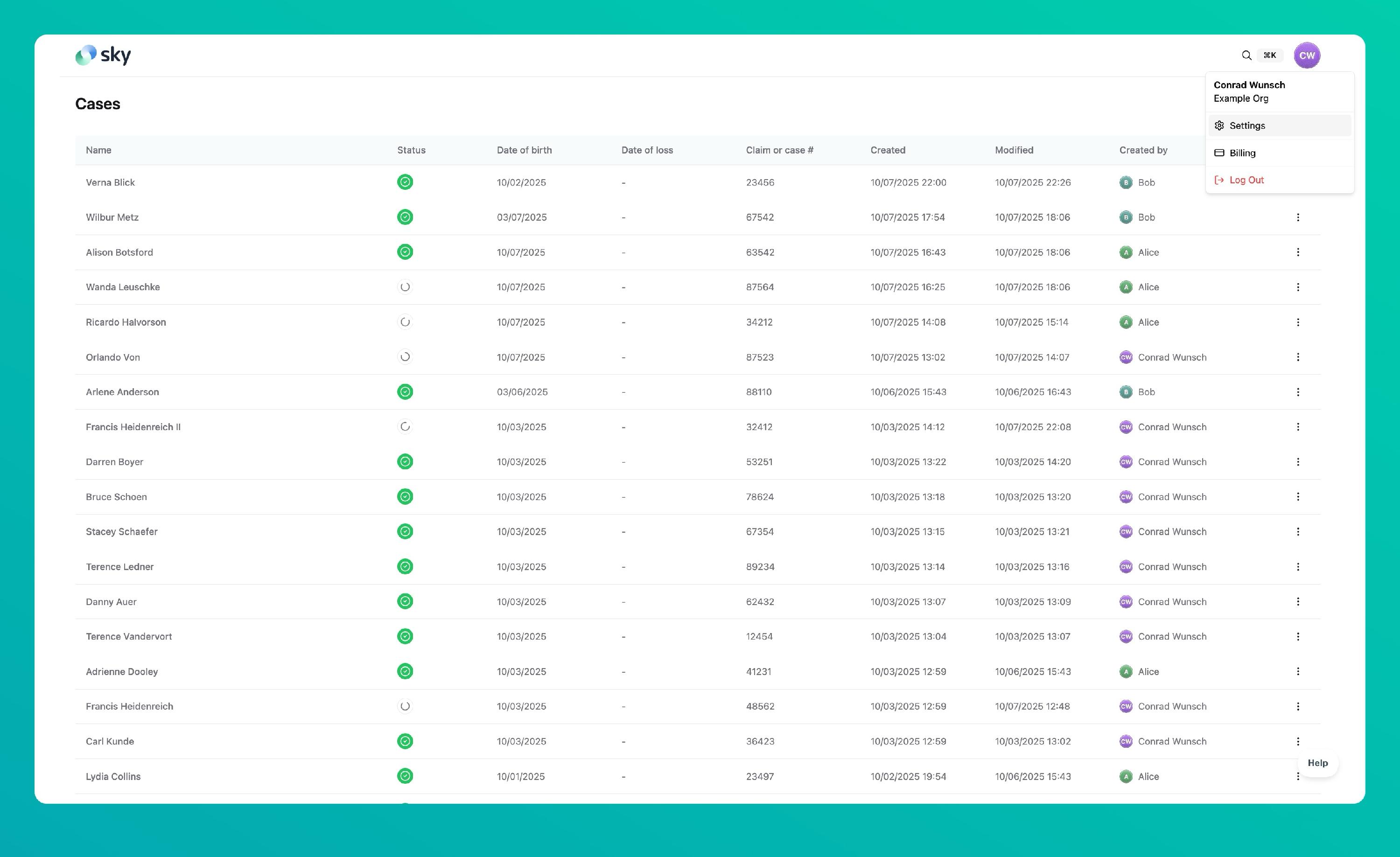1400x857 pixels.
Task: Click Verna Blick's green completed status icon
Action: pyautogui.click(x=405, y=182)
